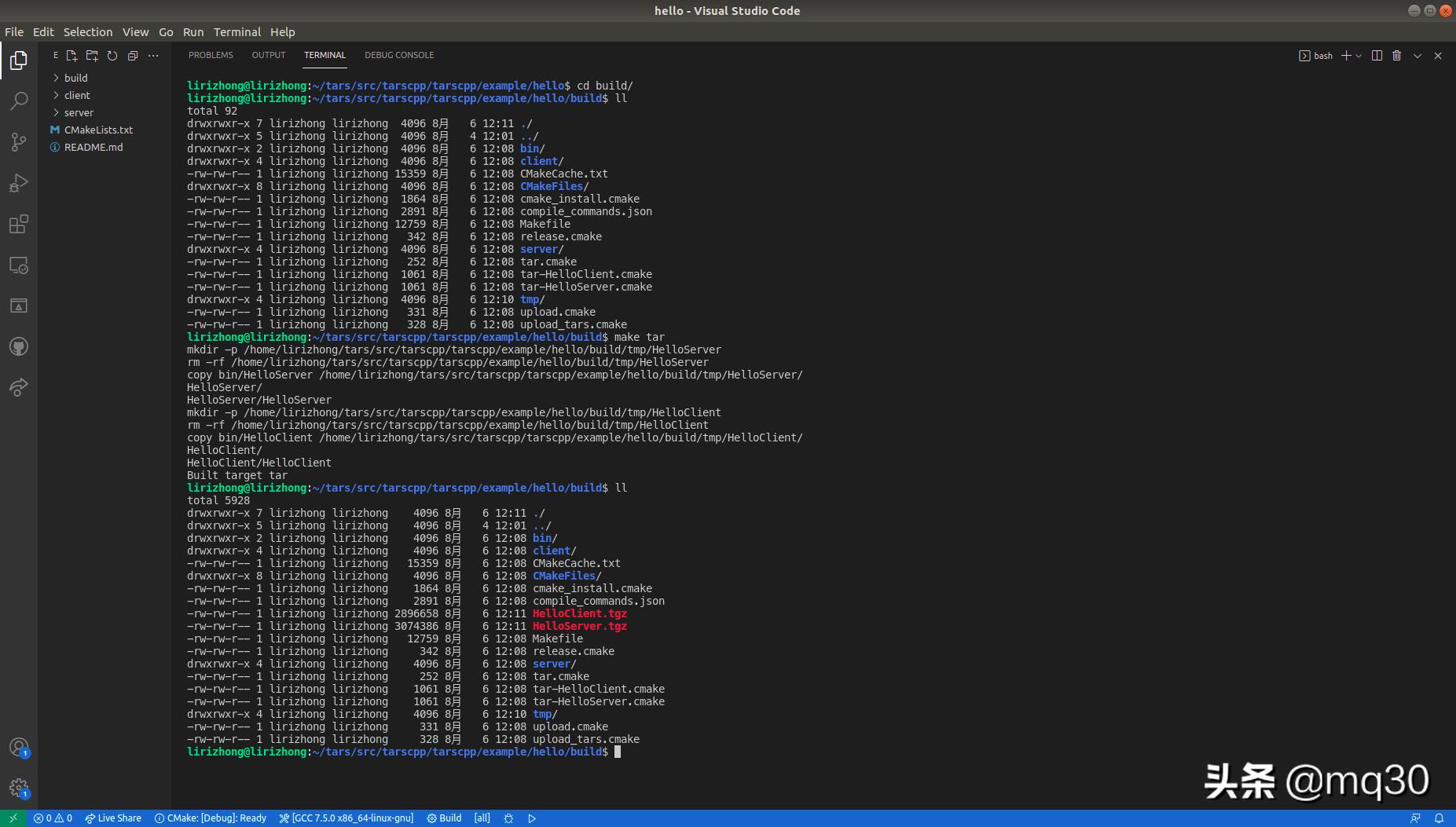This screenshot has height=827, width=1456.
Task: Select the Run and Debug icon
Action: [18, 184]
